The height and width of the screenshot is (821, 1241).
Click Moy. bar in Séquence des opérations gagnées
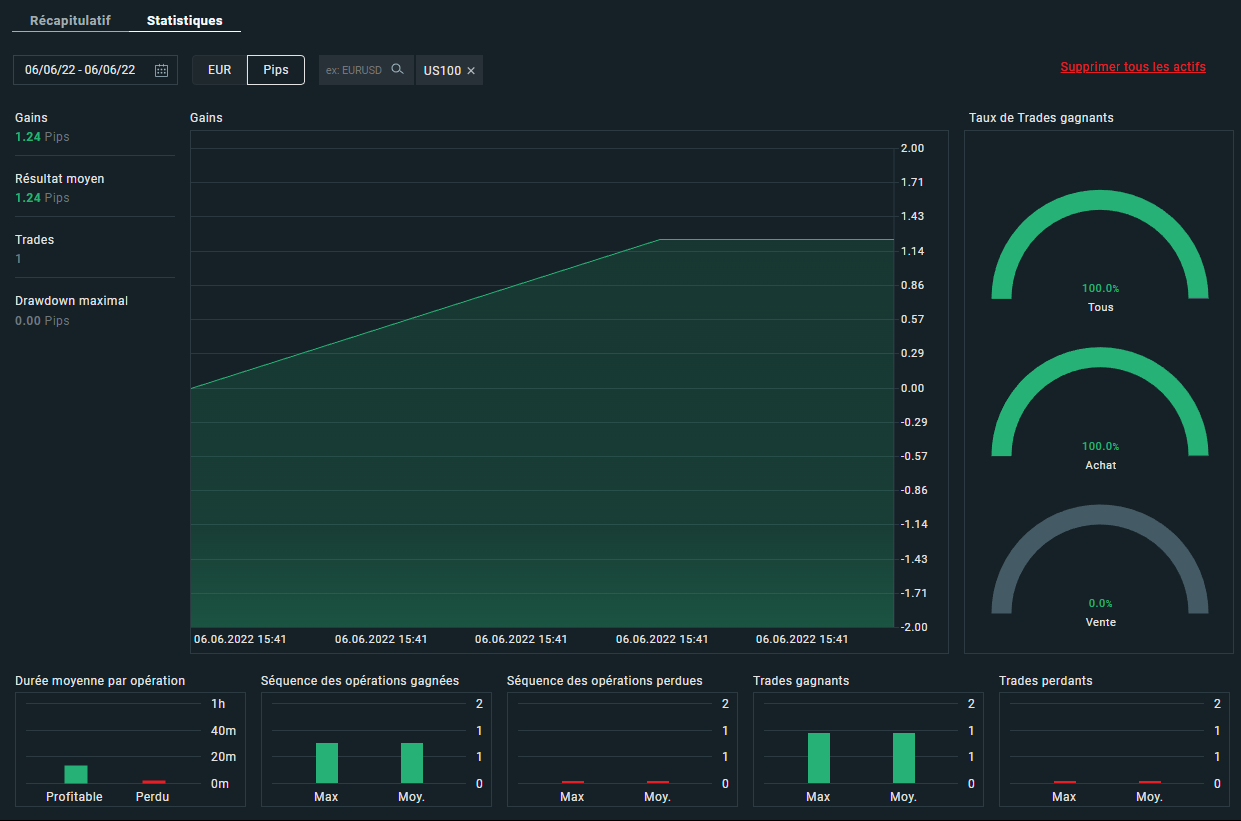point(411,763)
